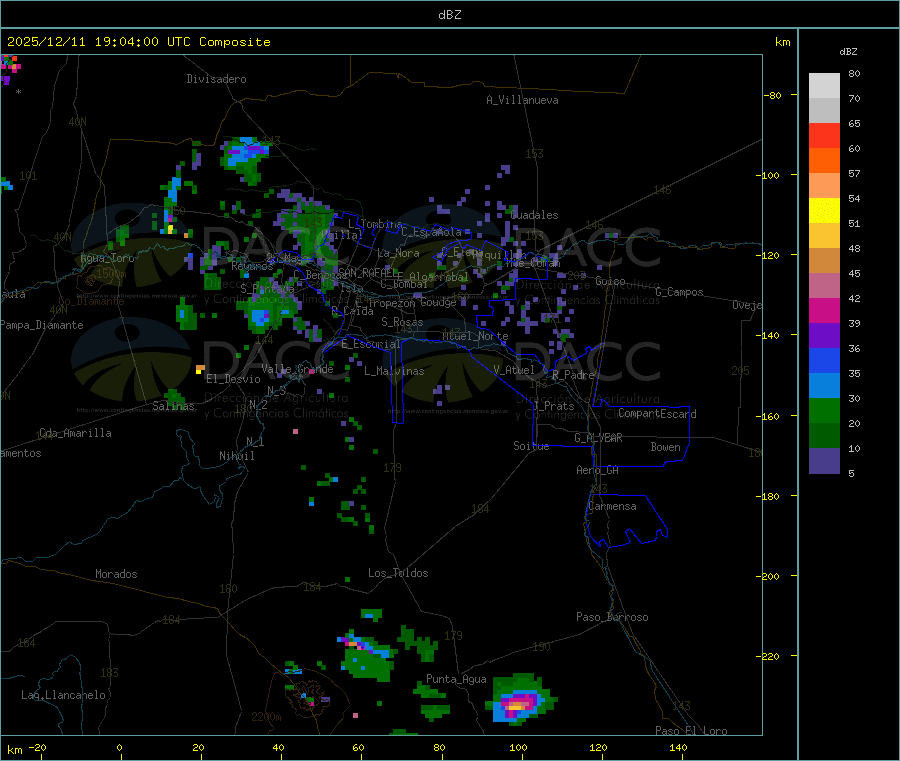This screenshot has height=761, width=900.
Task: Click the -80 value on the vertical km axis
Action: pyautogui.click(x=773, y=95)
